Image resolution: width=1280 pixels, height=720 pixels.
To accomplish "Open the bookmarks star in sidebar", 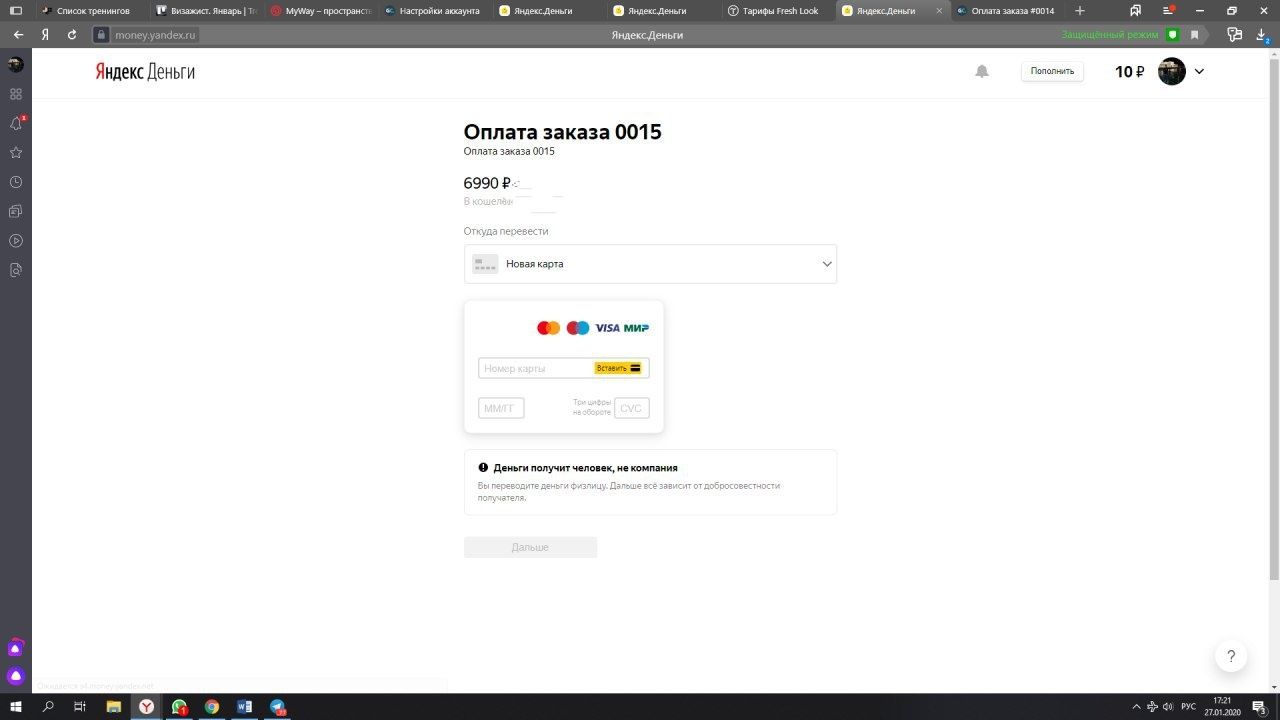I will [x=15, y=153].
